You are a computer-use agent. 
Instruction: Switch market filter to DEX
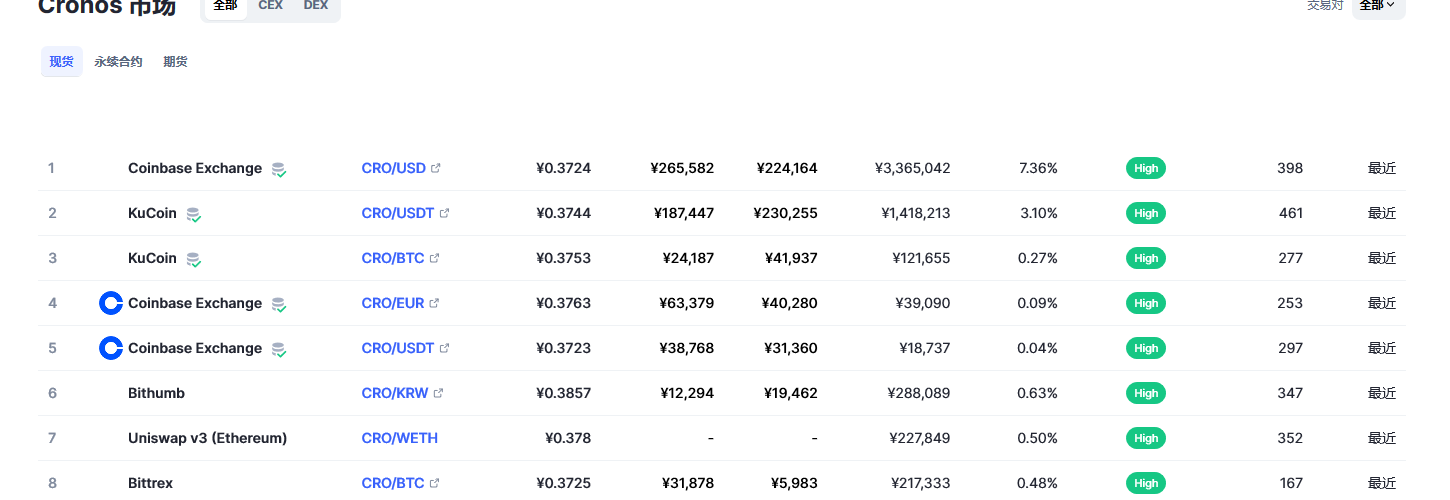[x=316, y=6]
